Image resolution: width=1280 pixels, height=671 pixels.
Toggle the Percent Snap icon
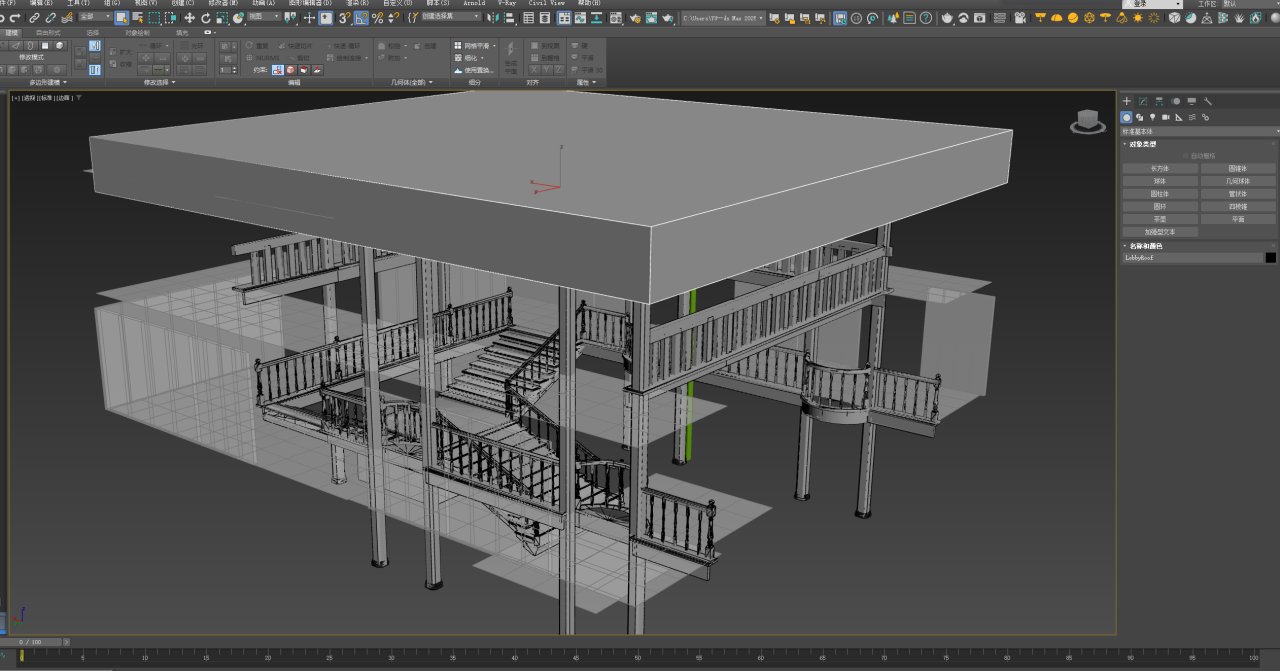(x=377, y=18)
